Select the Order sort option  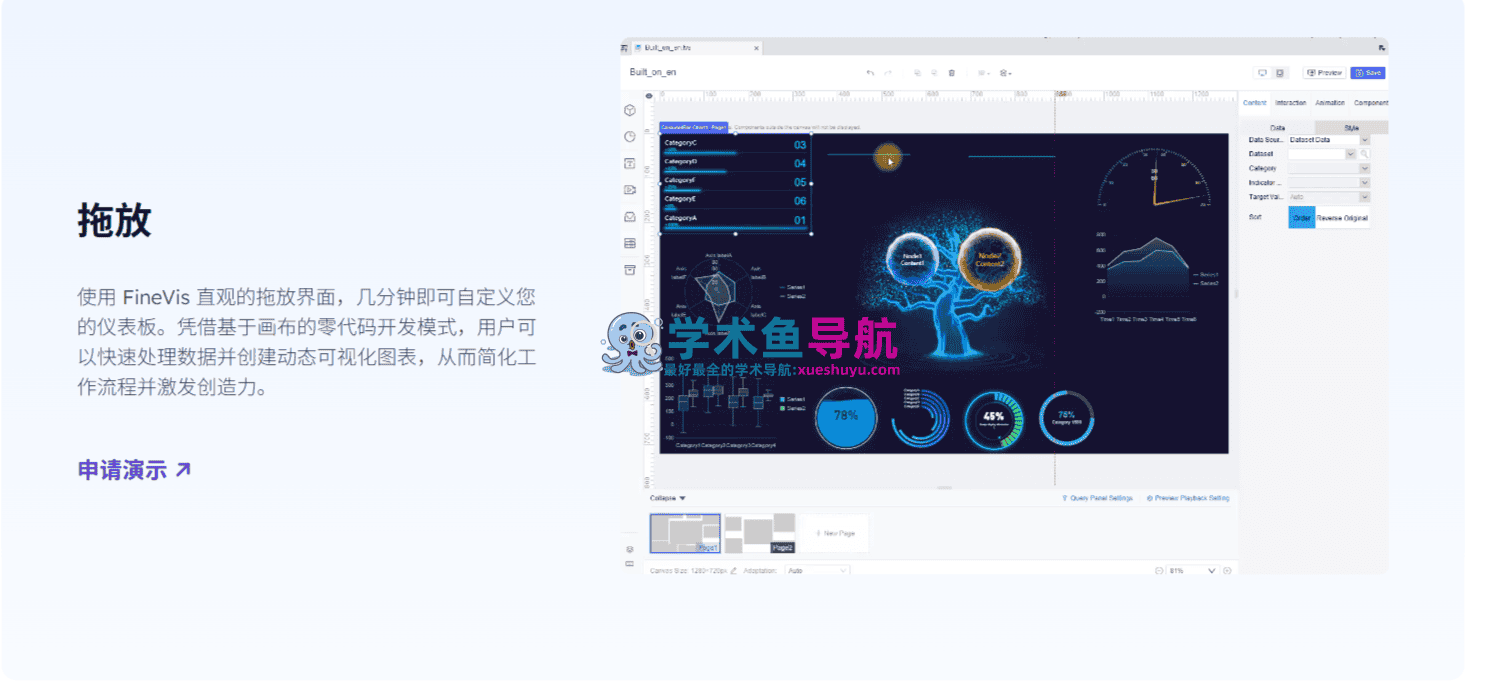(x=1302, y=217)
